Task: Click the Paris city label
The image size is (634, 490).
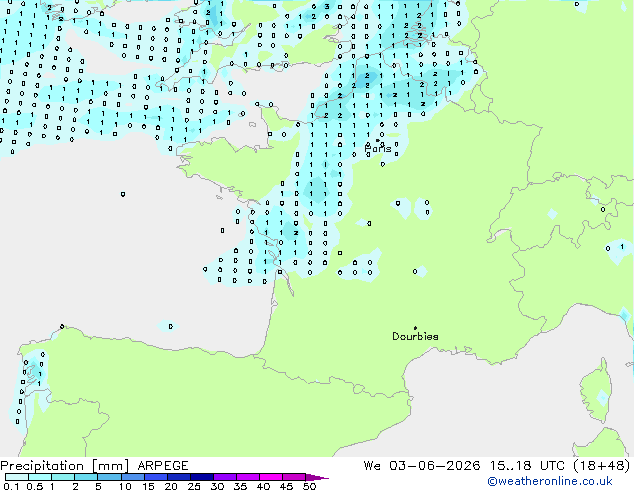Action: coord(378,149)
